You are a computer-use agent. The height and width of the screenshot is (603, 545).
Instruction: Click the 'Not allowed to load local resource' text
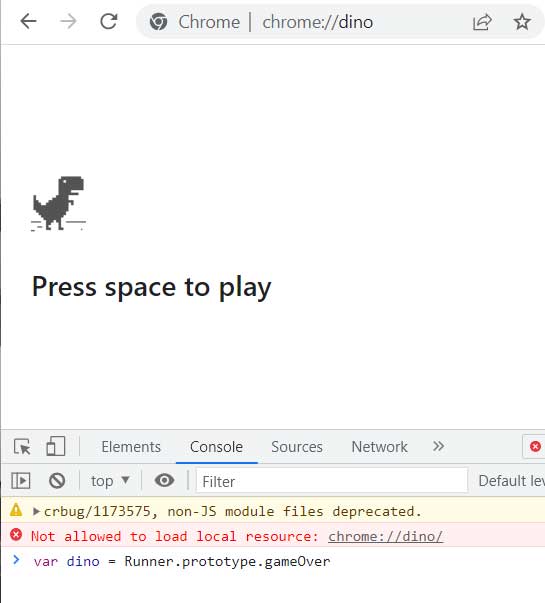click(175, 536)
